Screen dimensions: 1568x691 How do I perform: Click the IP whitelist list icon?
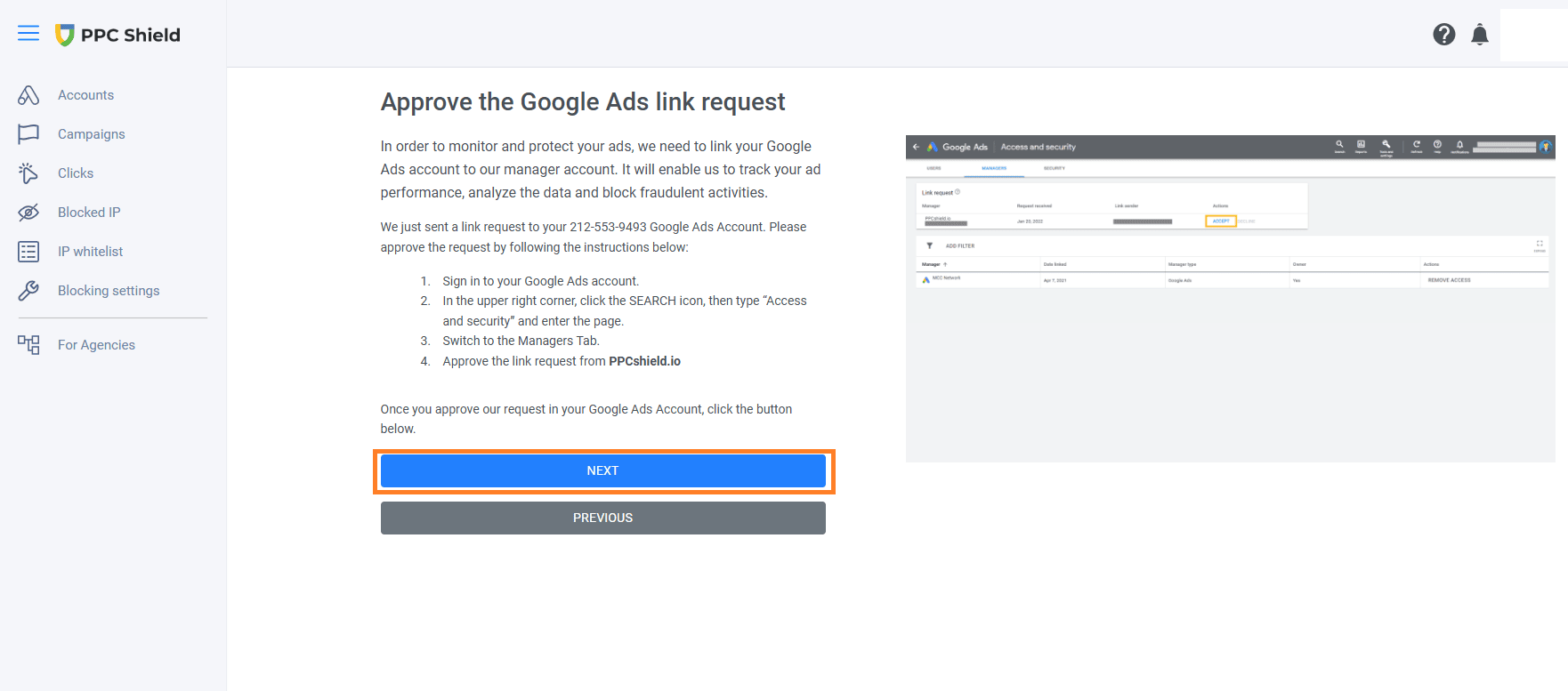point(28,252)
